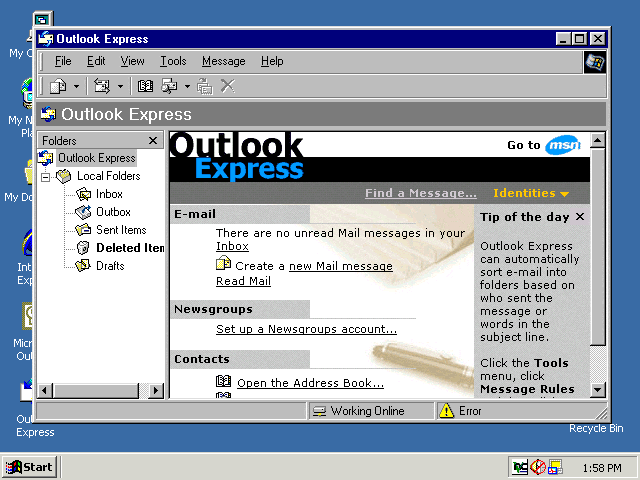Click Open the Address Book link
640x480 pixels.
[x=310, y=383]
